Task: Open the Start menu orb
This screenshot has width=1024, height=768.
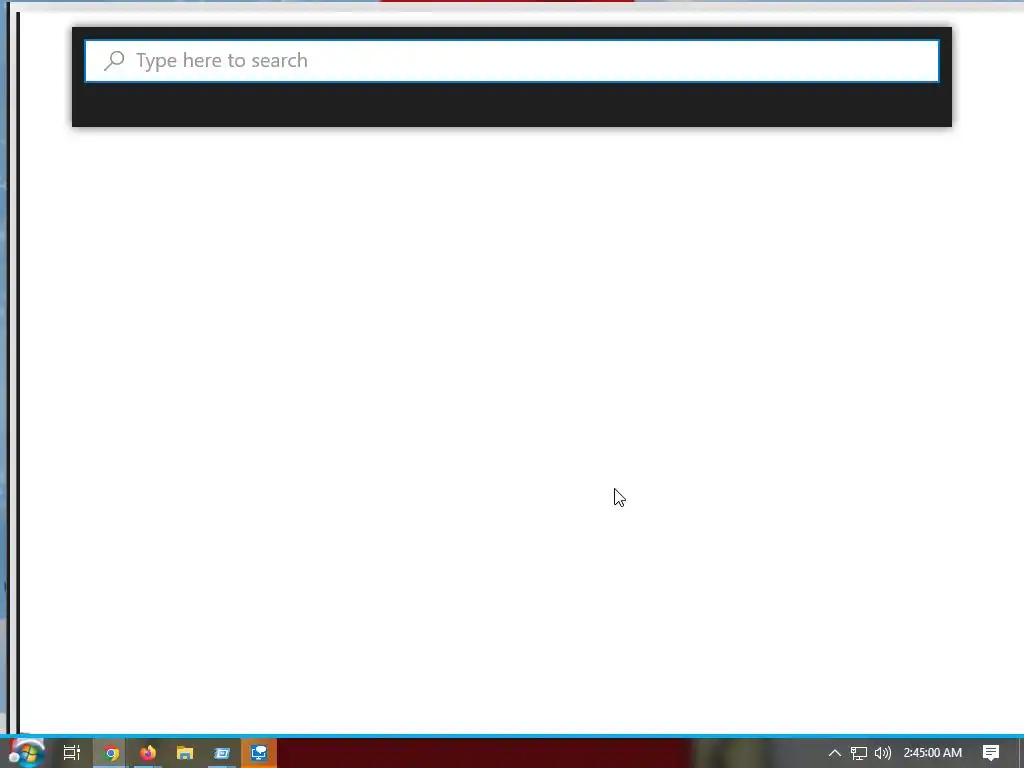Action: 26,753
